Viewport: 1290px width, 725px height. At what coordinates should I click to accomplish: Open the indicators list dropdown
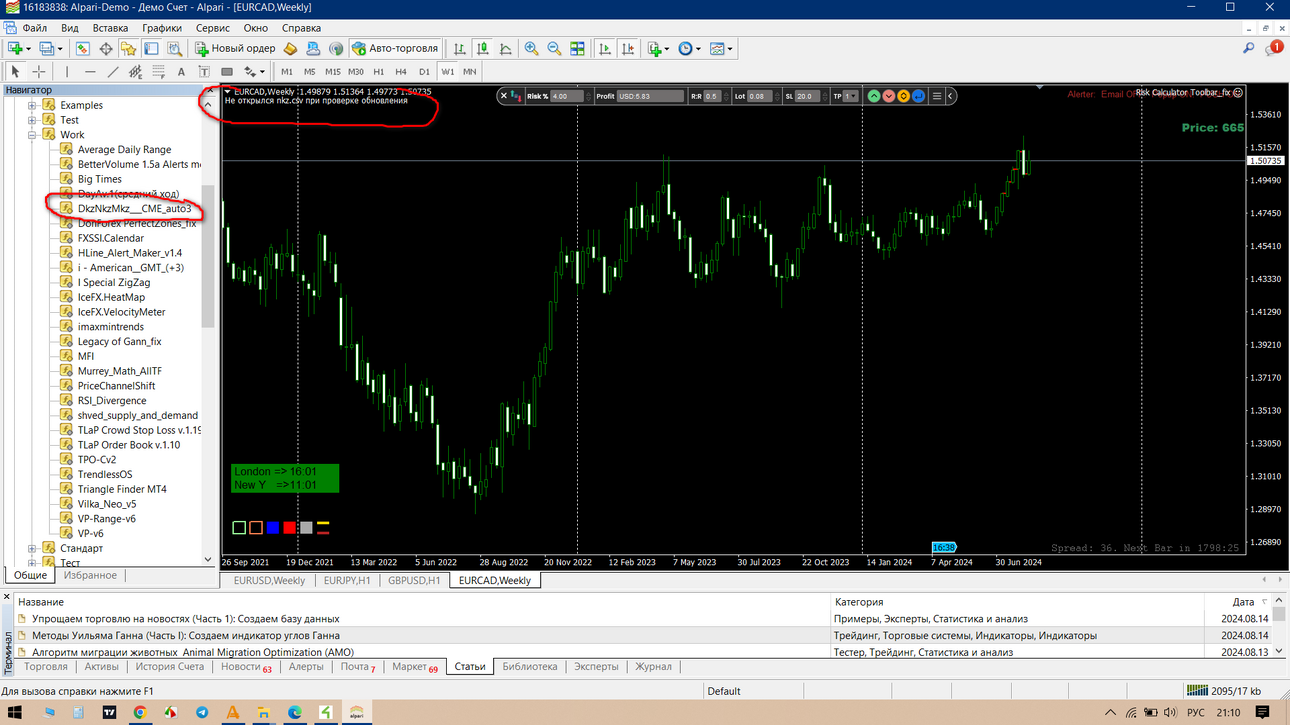click(658, 48)
